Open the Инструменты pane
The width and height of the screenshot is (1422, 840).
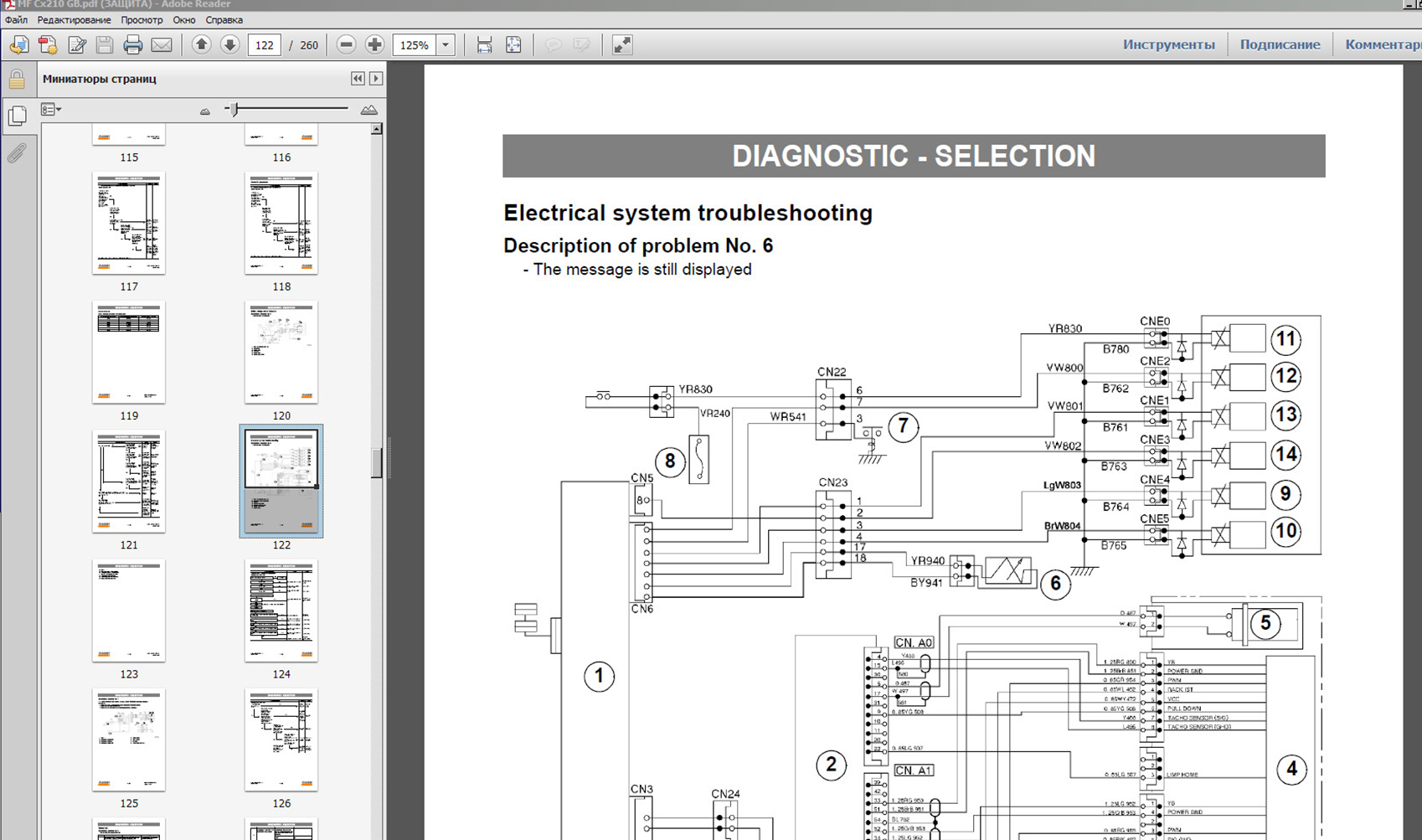(x=1168, y=45)
